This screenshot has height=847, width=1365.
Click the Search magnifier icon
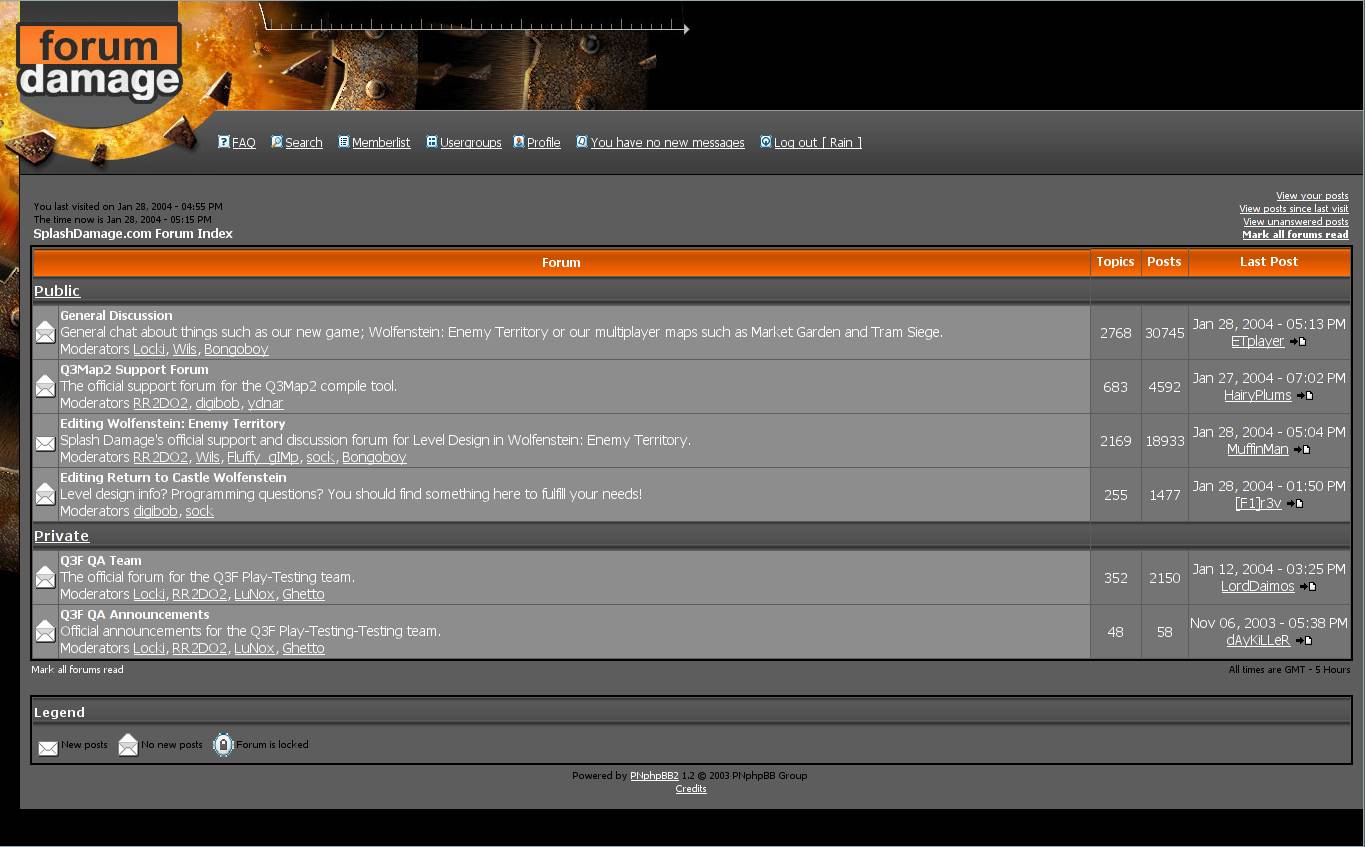277,142
